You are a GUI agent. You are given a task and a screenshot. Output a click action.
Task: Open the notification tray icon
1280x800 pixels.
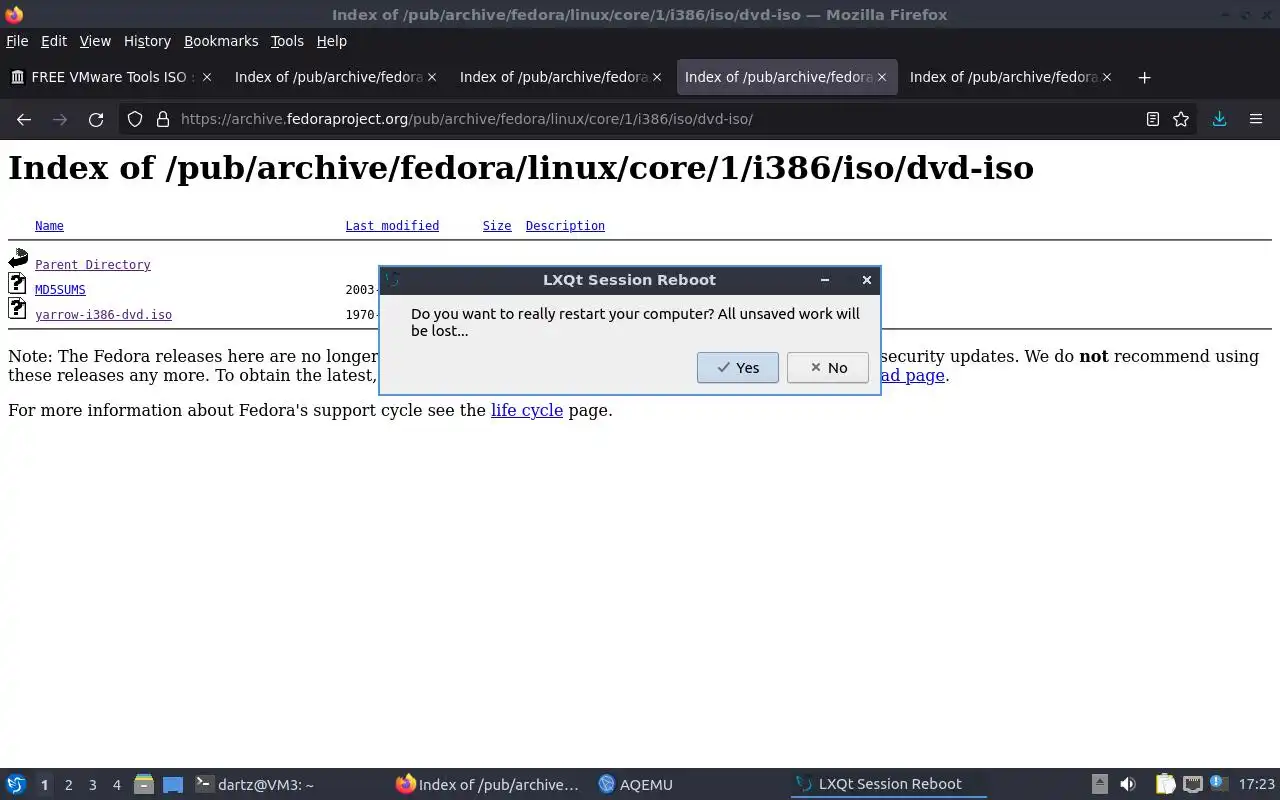coord(1217,784)
